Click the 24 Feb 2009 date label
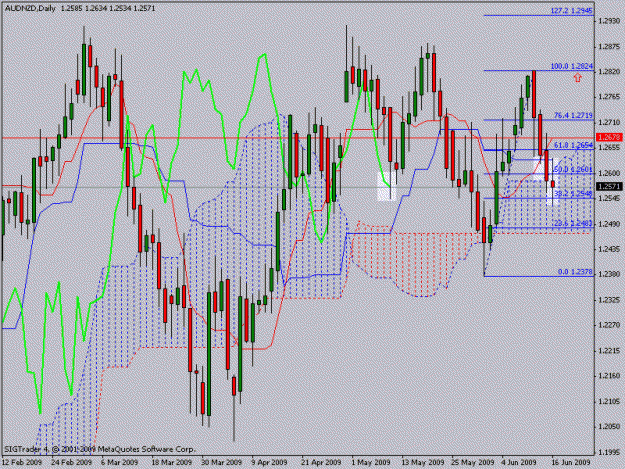Screen dimensions: 625x469 point(72,462)
